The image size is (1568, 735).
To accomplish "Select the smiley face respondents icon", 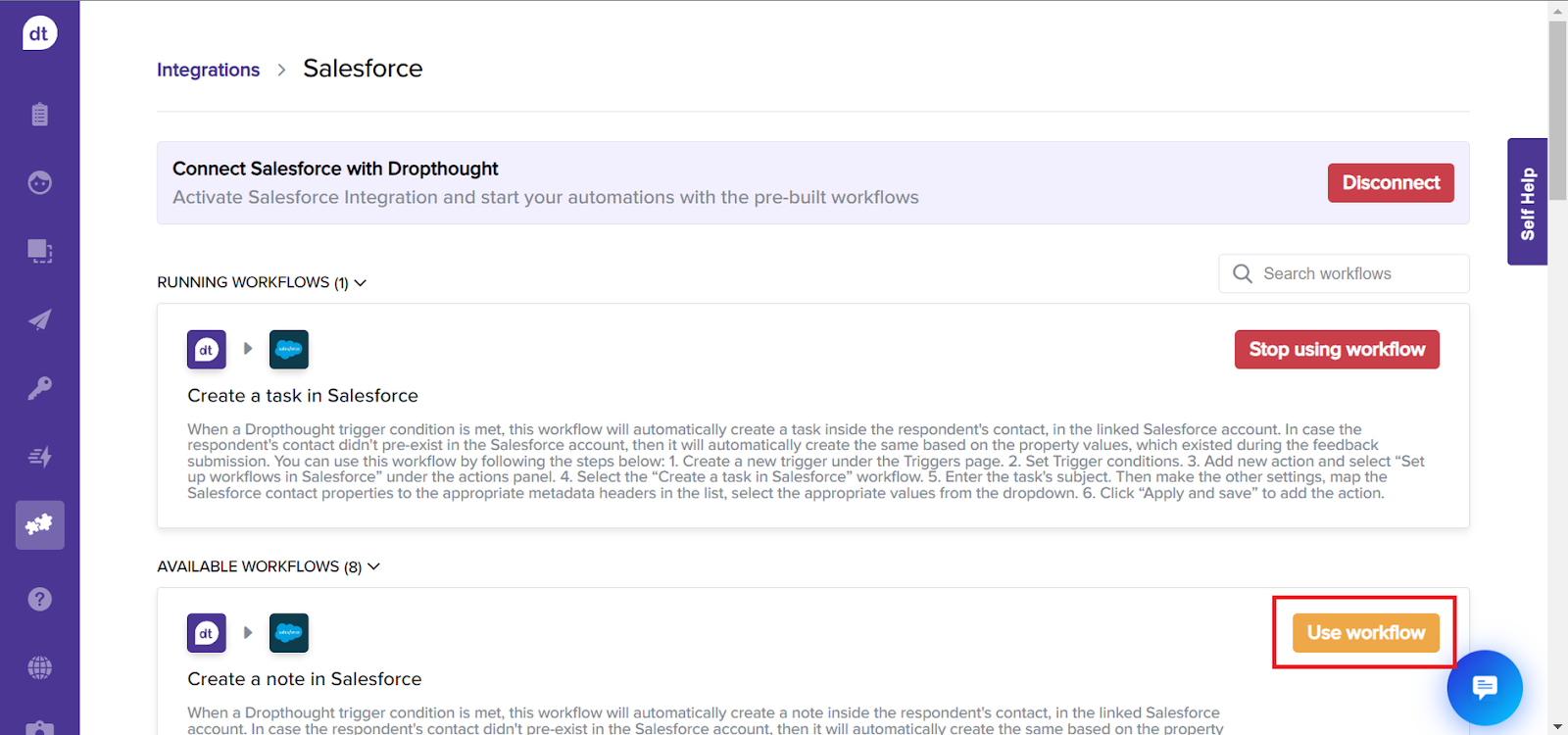I will pyautogui.click(x=39, y=182).
